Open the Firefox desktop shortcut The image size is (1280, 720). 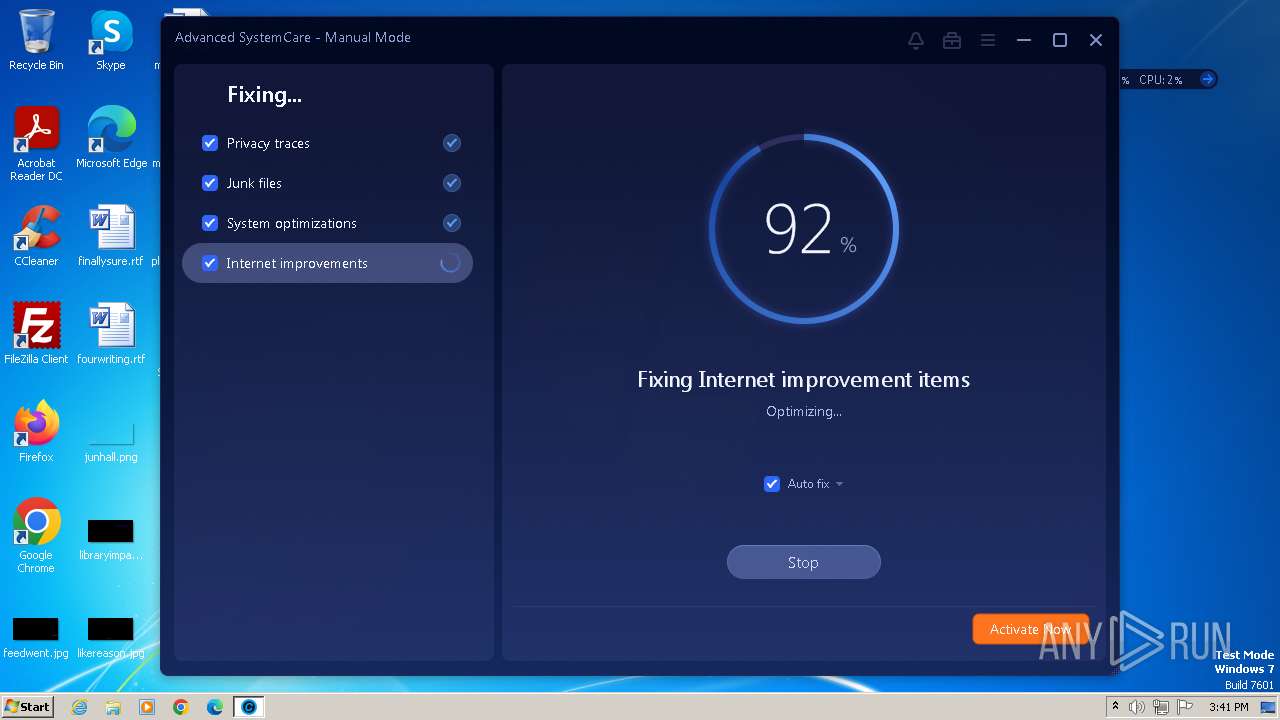pyautogui.click(x=36, y=432)
